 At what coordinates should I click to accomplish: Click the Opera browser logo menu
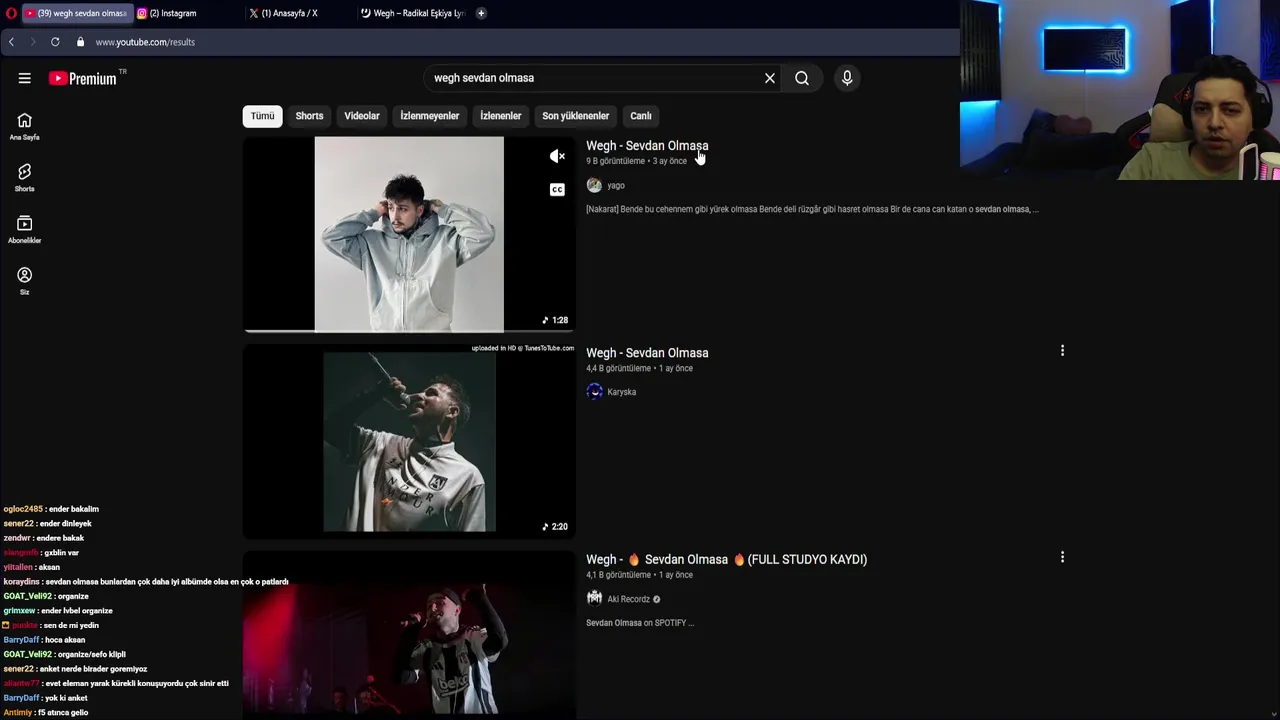(x=11, y=13)
